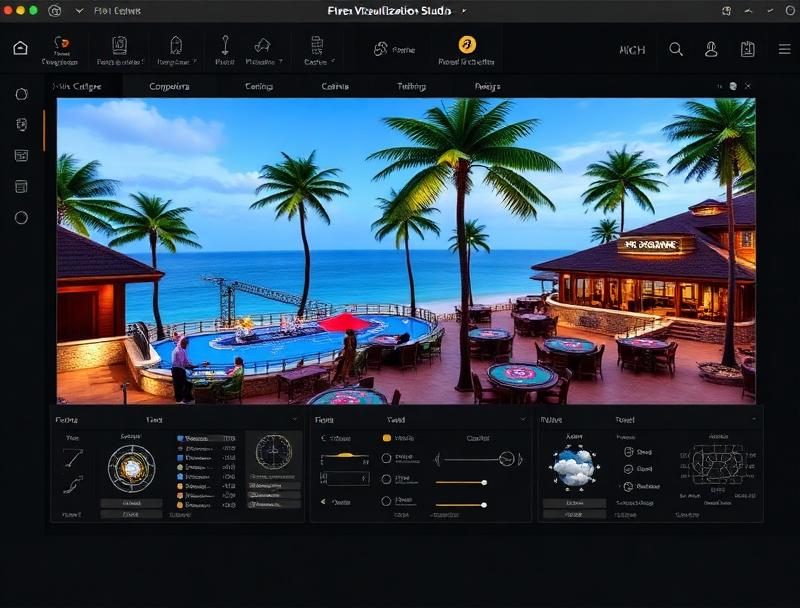This screenshot has height=608, width=800.
Task: Open the search magnifier tool
Action: pos(675,47)
